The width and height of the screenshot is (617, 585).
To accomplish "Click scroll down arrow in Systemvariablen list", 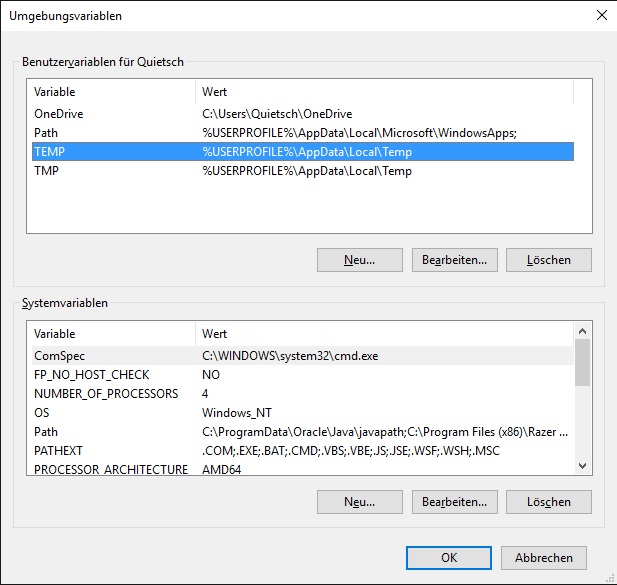I will click(582, 466).
